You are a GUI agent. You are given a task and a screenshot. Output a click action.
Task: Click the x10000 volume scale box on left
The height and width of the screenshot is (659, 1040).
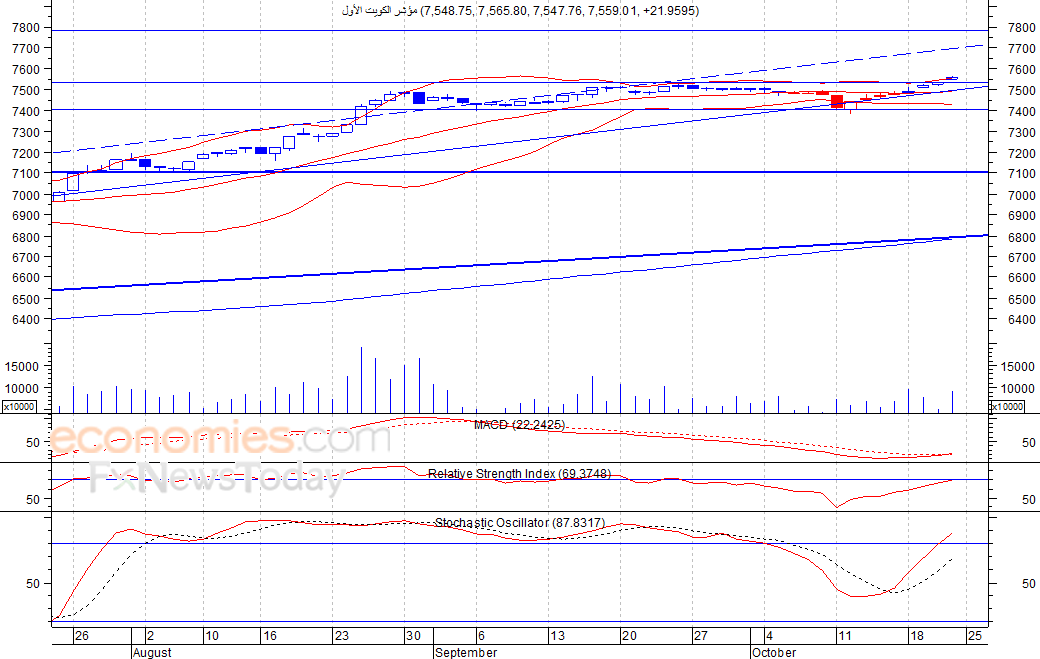coord(19,406)
